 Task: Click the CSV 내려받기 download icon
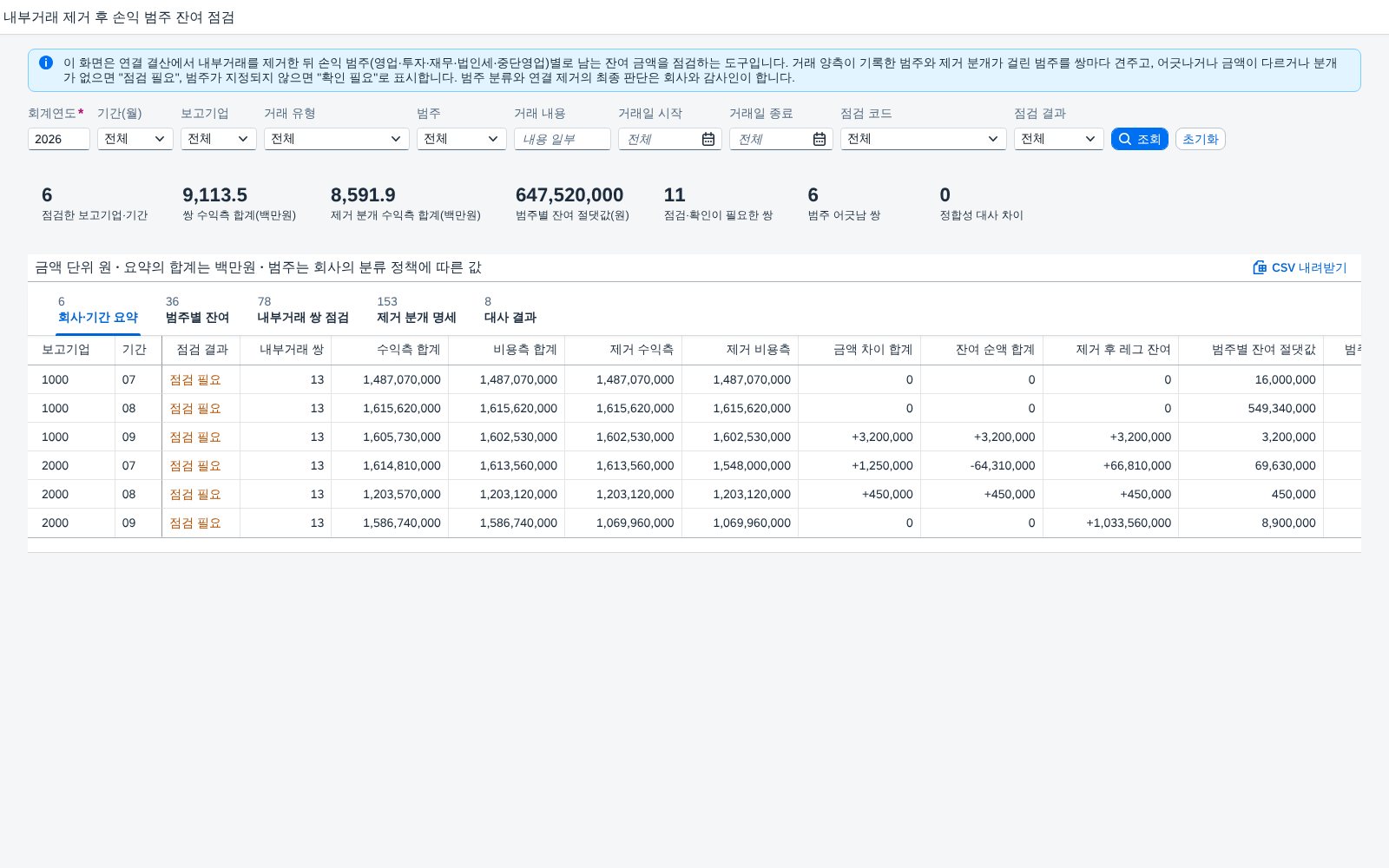coord(1260,267)
